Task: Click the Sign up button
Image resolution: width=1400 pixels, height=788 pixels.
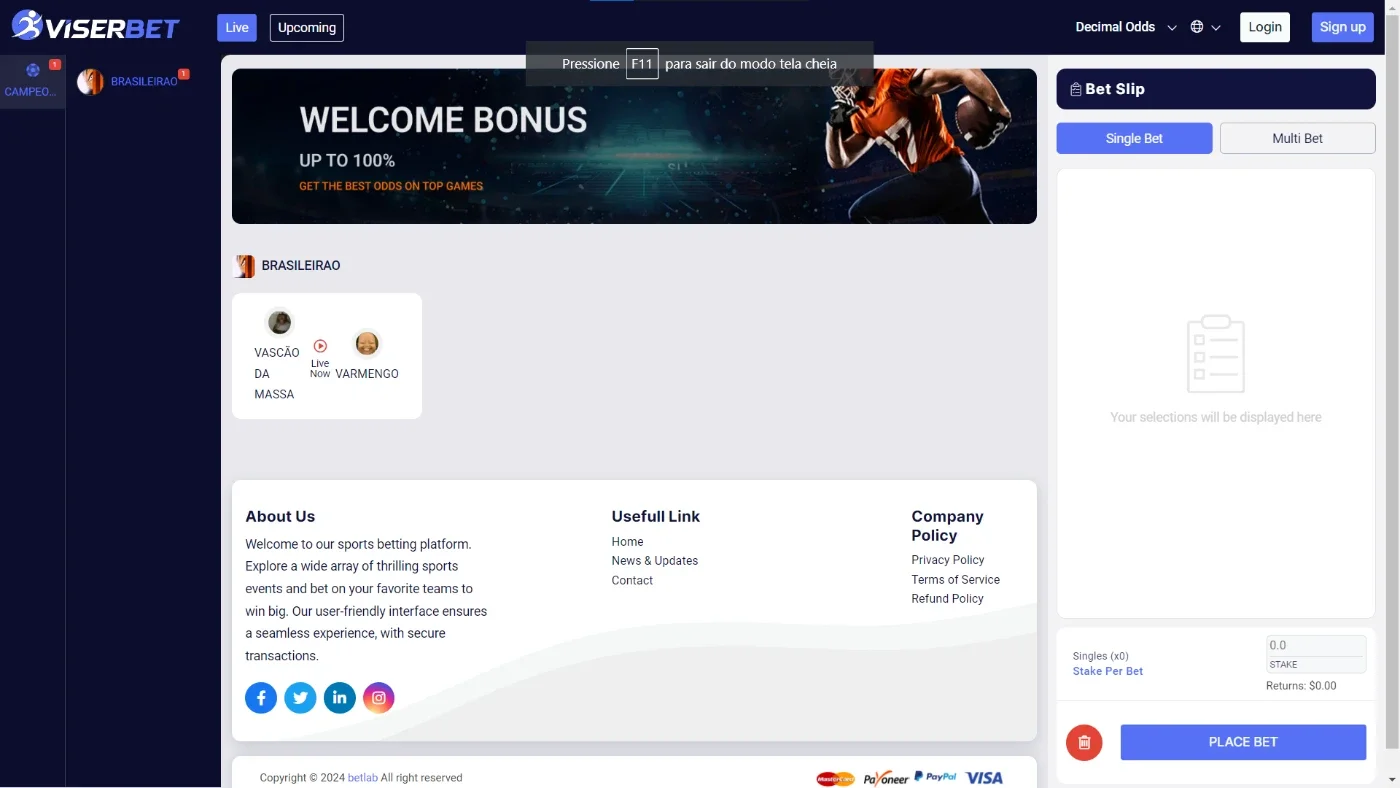Action: pos(1342,27)
